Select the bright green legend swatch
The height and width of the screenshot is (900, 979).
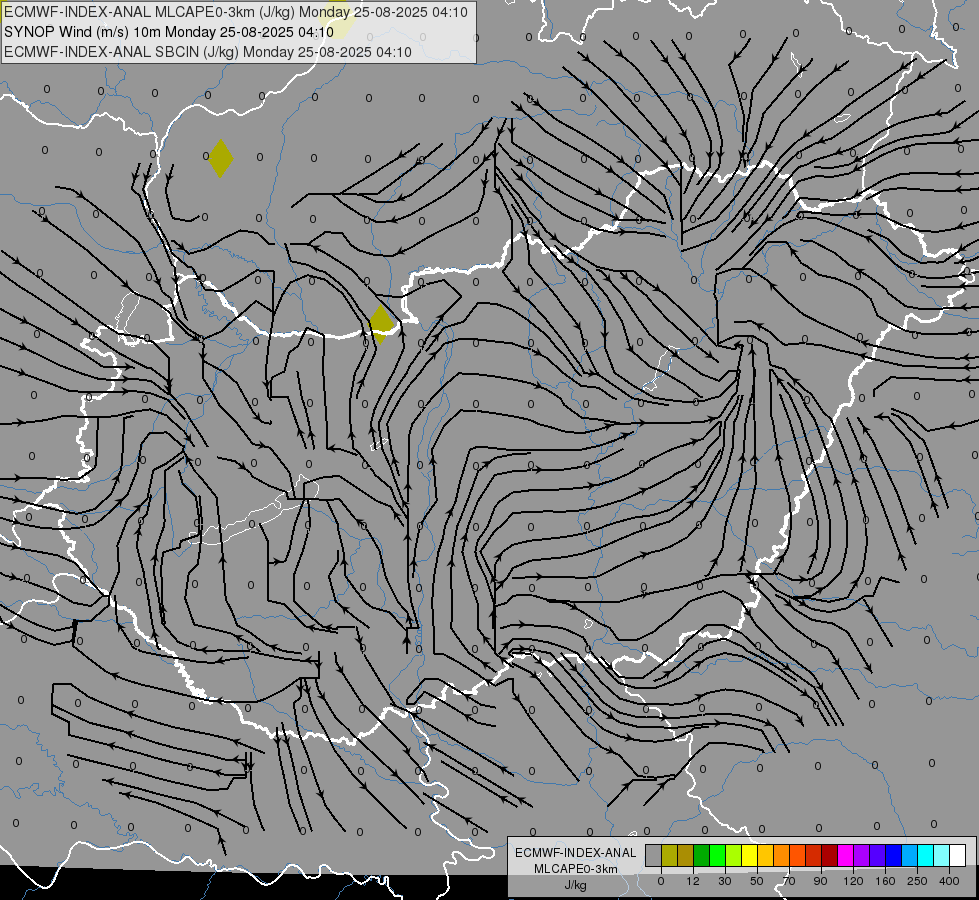(x=717, y=855)
